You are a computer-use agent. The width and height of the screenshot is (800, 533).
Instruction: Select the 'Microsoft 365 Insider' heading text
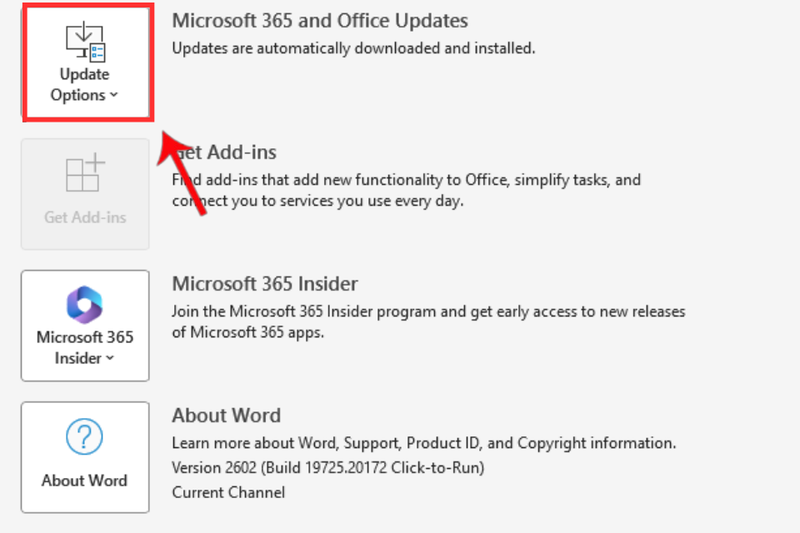(x=265, y=284)
